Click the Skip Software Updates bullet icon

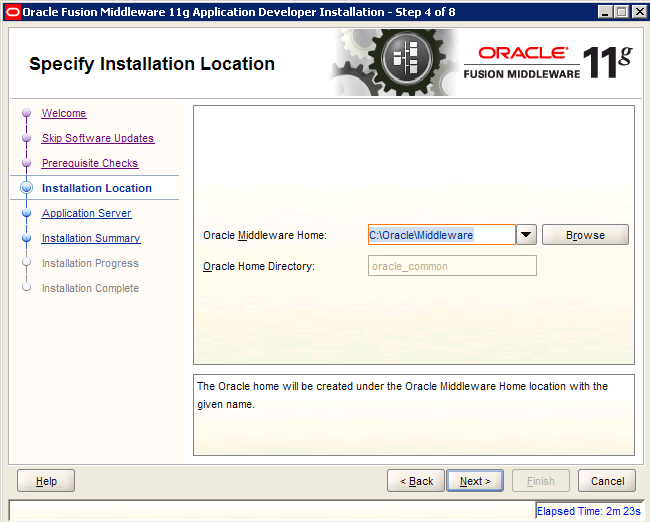coord(27,138)
